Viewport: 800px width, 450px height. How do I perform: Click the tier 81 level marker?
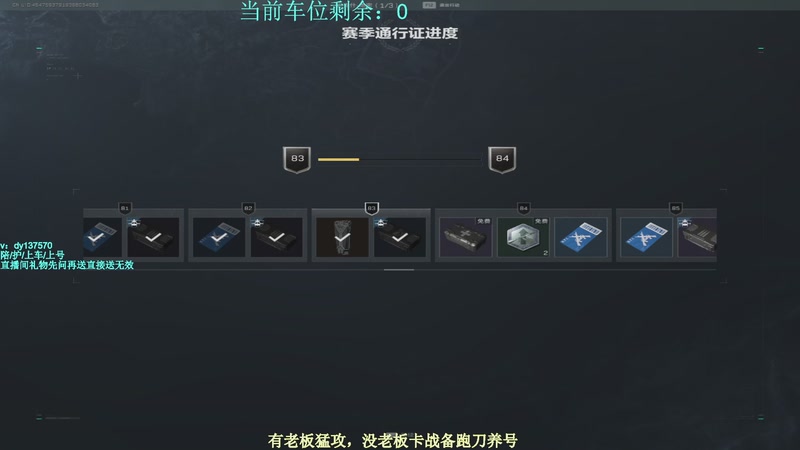125,208
